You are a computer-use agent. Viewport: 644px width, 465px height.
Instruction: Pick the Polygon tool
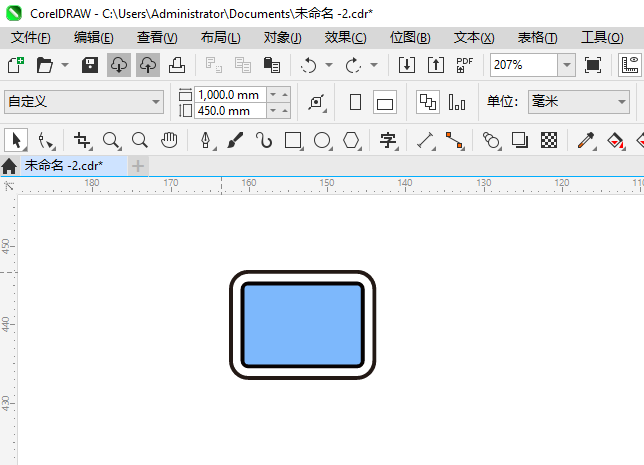pos(351,140)
